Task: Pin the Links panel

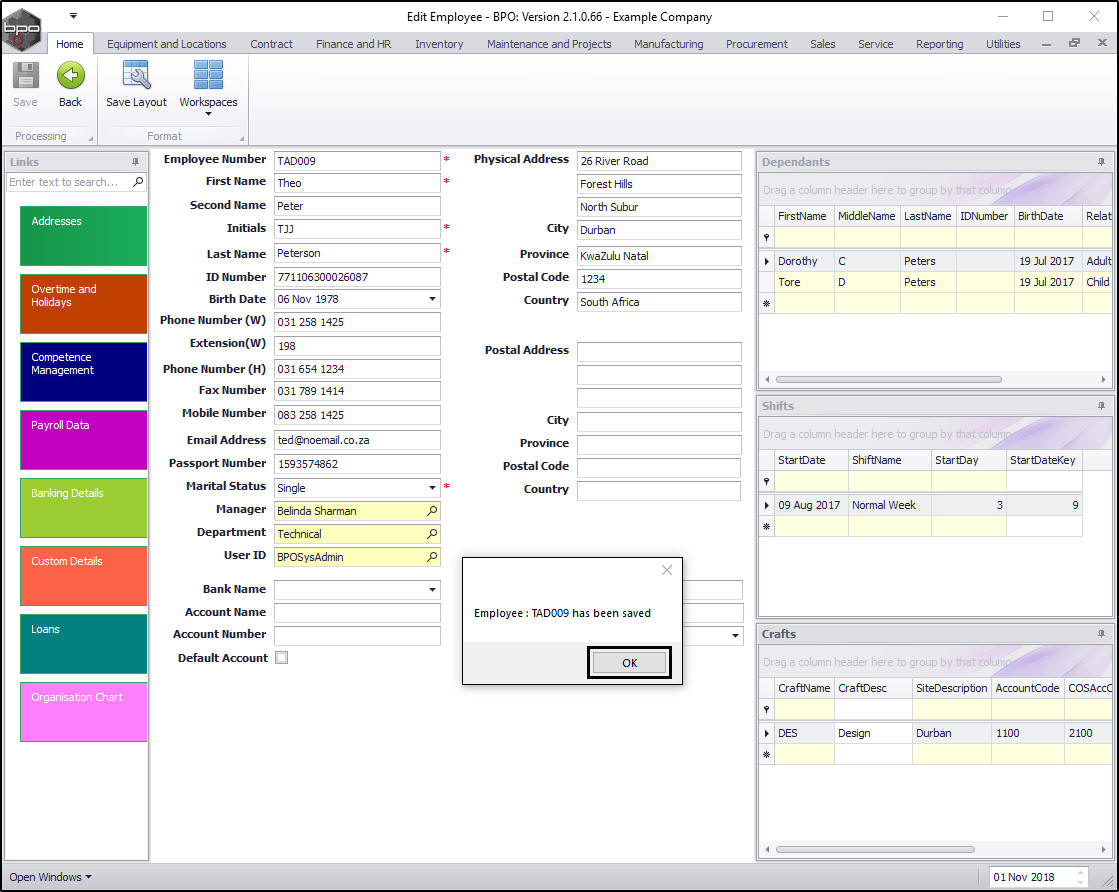Action: [x=136, y=162]
